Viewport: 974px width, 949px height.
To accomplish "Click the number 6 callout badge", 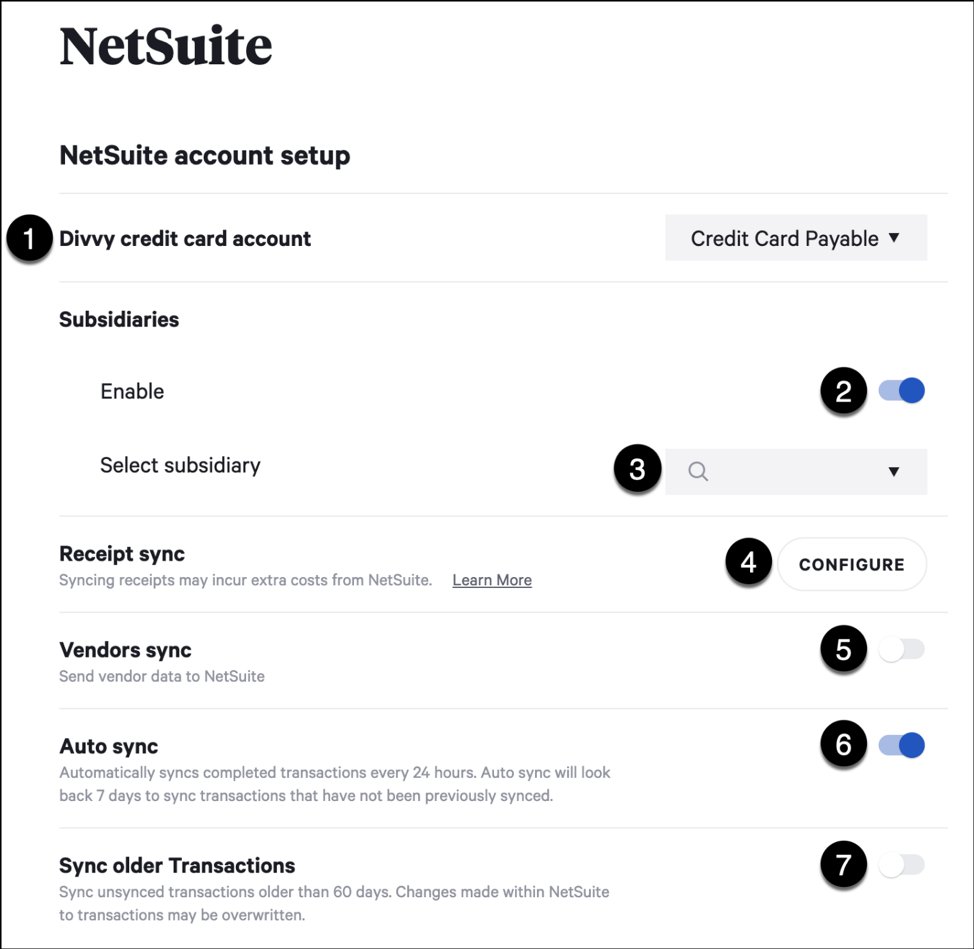I will point(843,745).
